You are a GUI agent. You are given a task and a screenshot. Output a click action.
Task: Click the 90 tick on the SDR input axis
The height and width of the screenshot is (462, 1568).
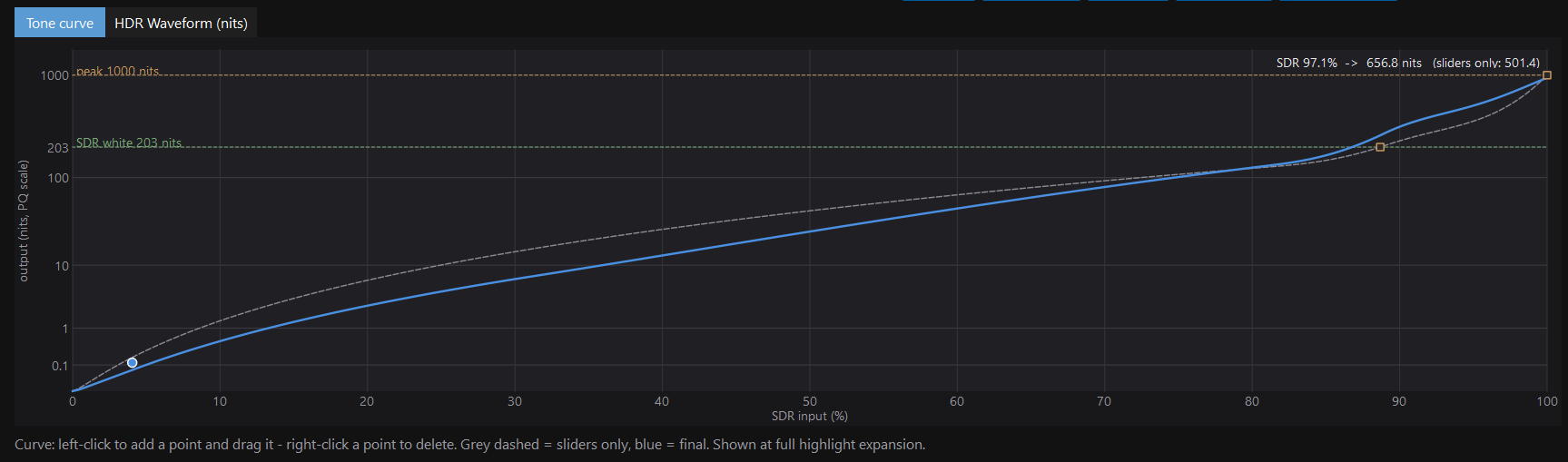pos(1399,401)
